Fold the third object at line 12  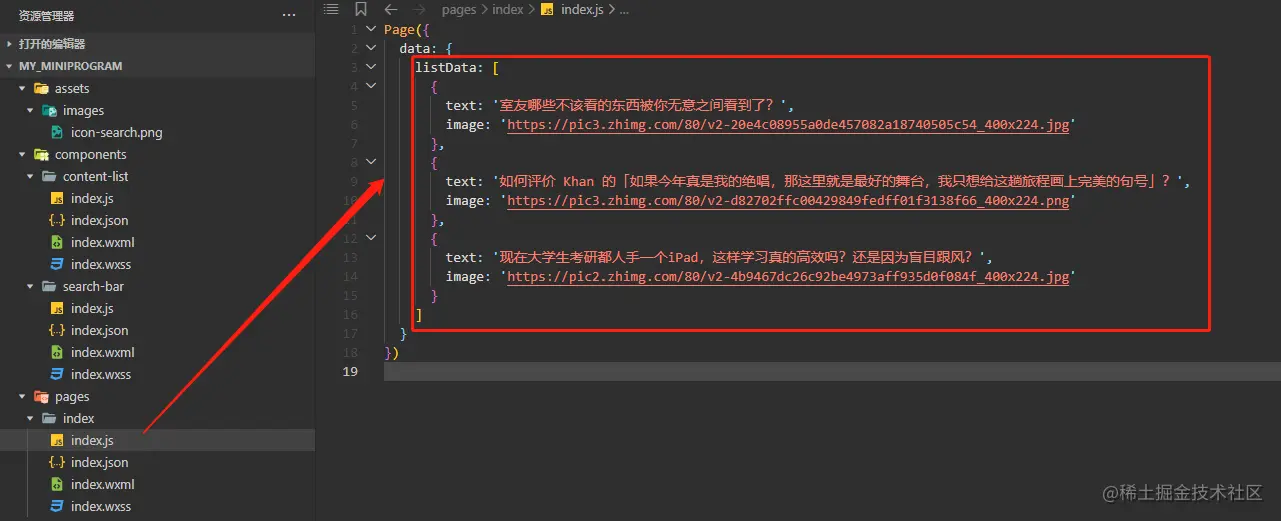371,238
